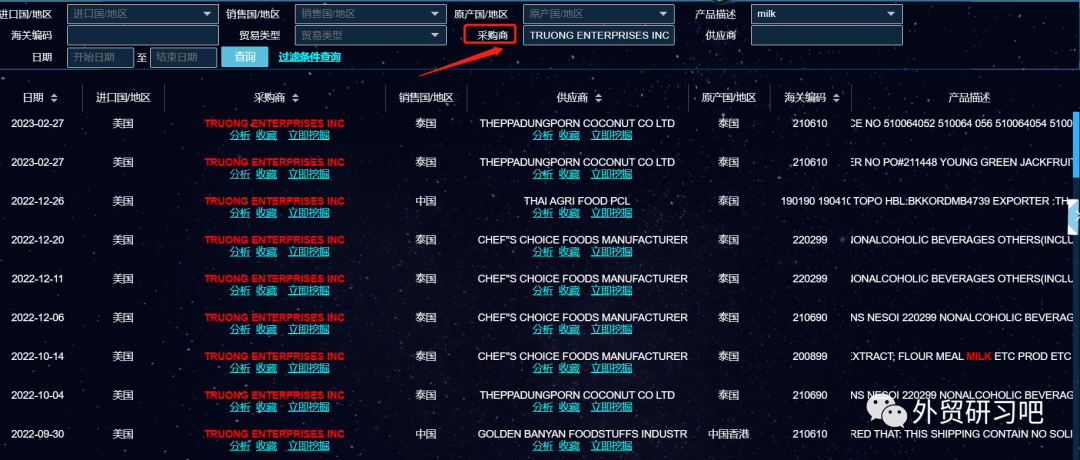1080x460 pixels.
Task: Click buyer 立即挖掘 in 2022-10-04 row
Action: tap(309, 407)
